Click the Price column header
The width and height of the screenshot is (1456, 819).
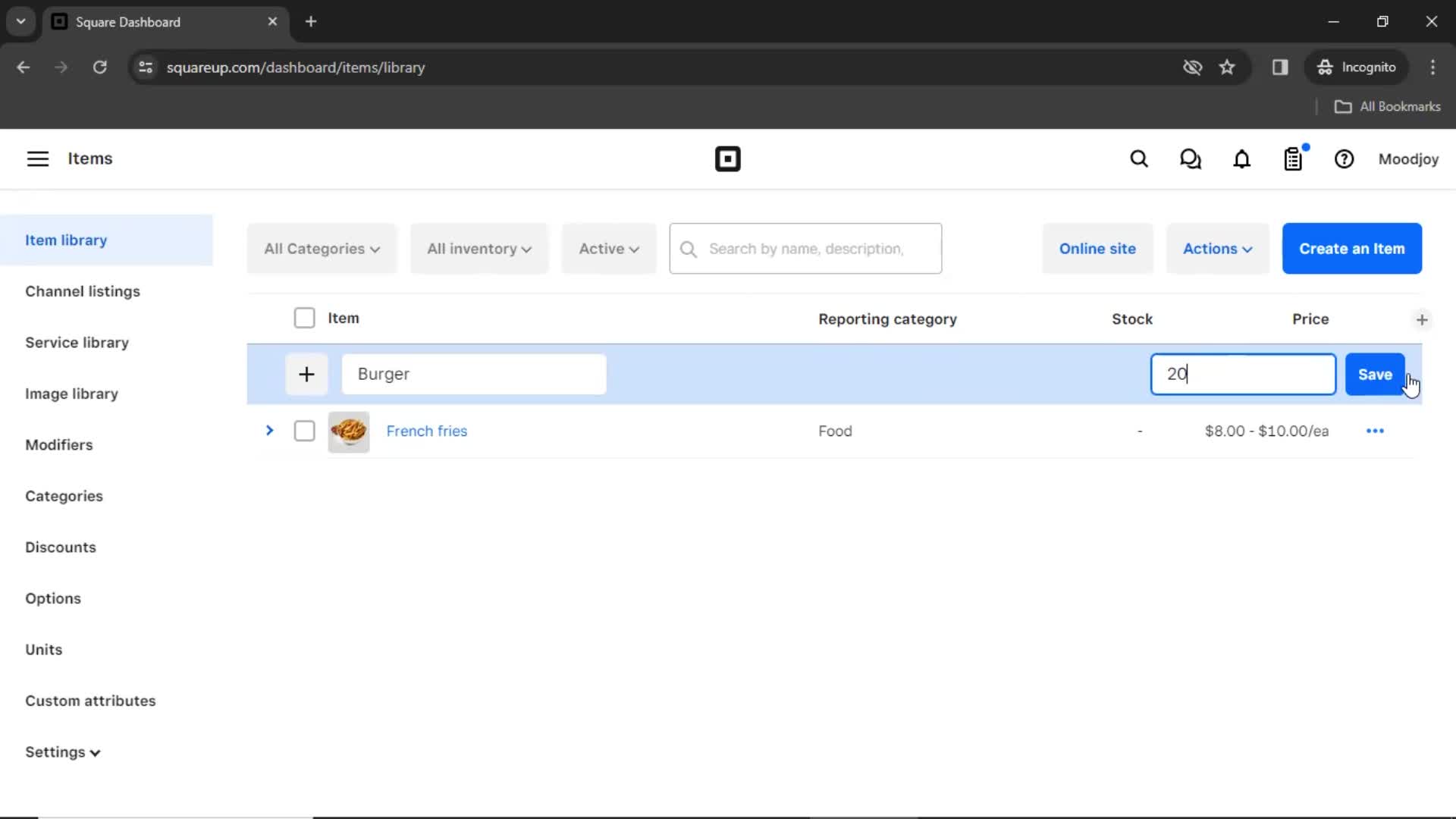click(1310, 319)
